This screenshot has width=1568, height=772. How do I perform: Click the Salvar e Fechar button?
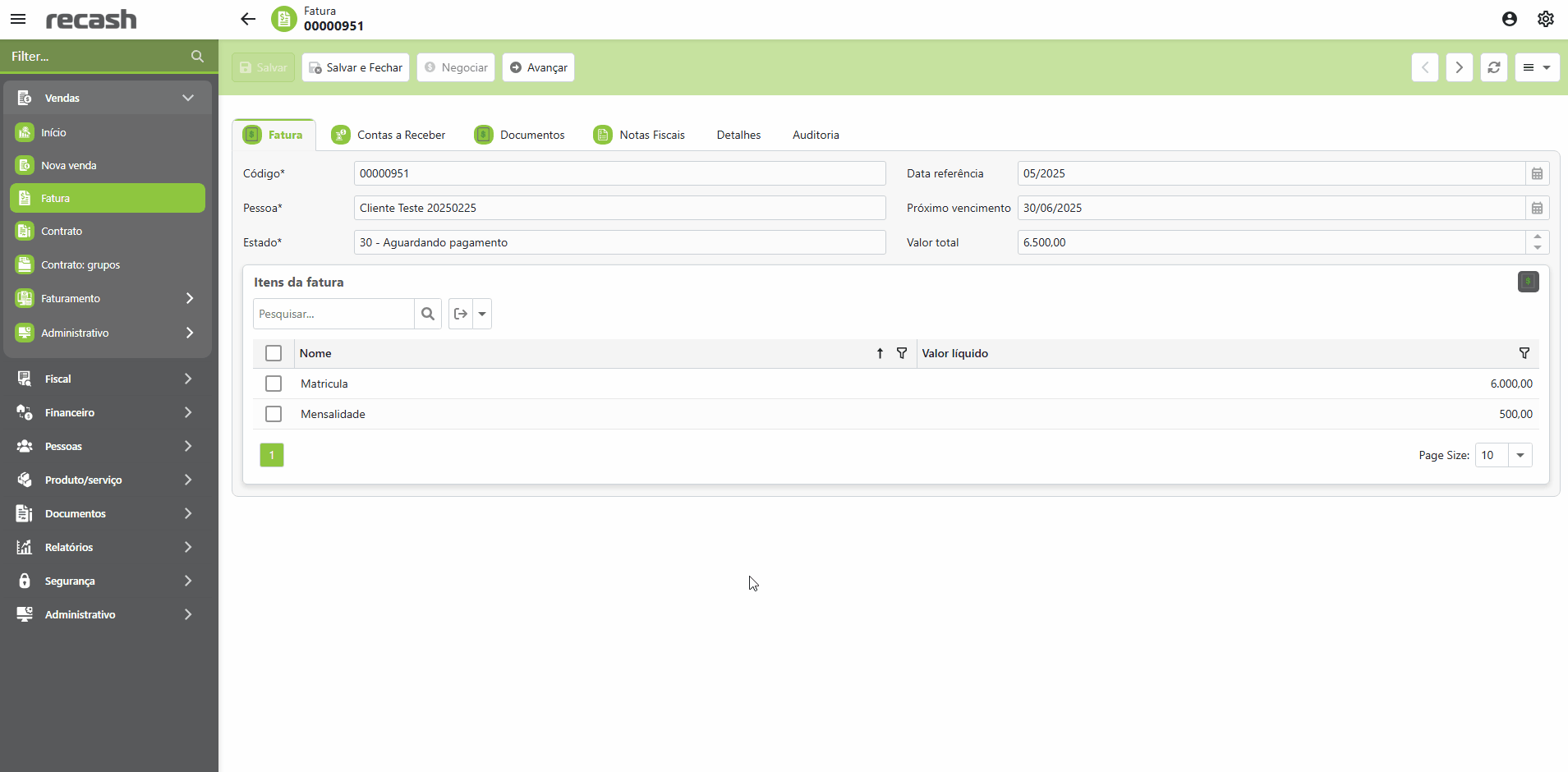[x=356, y=67]
